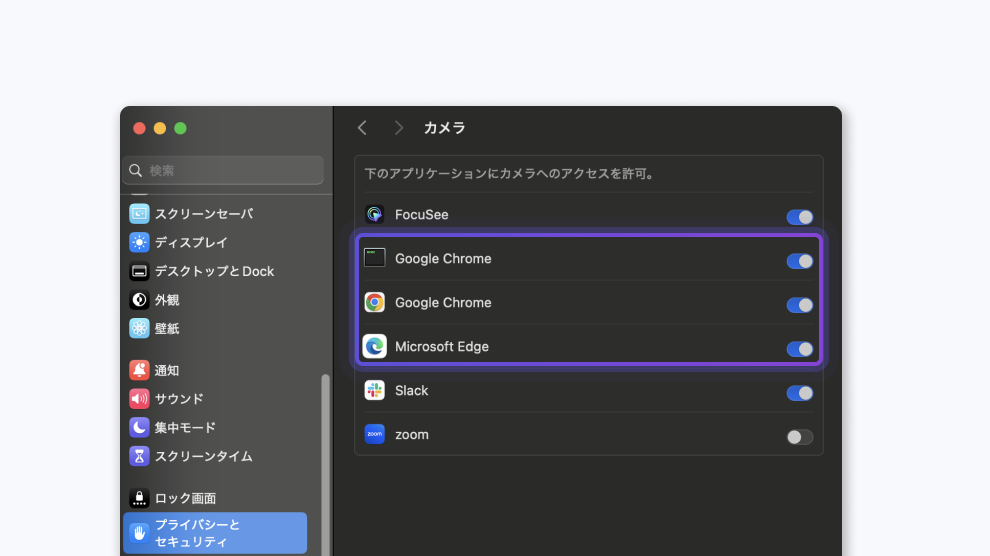The image size is (990, 556).
Task: Go back using the left chevron
Action: 362,128
